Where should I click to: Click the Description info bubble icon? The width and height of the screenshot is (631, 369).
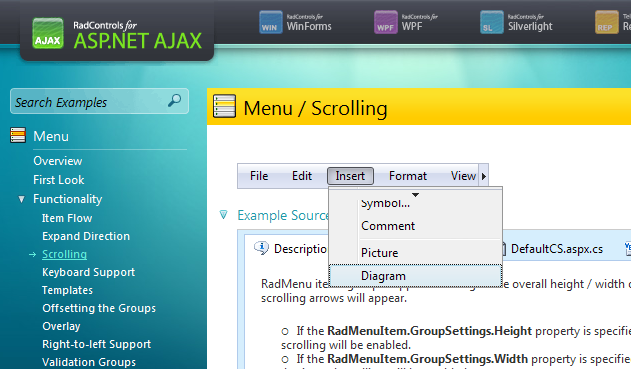[x=262, y=248]
